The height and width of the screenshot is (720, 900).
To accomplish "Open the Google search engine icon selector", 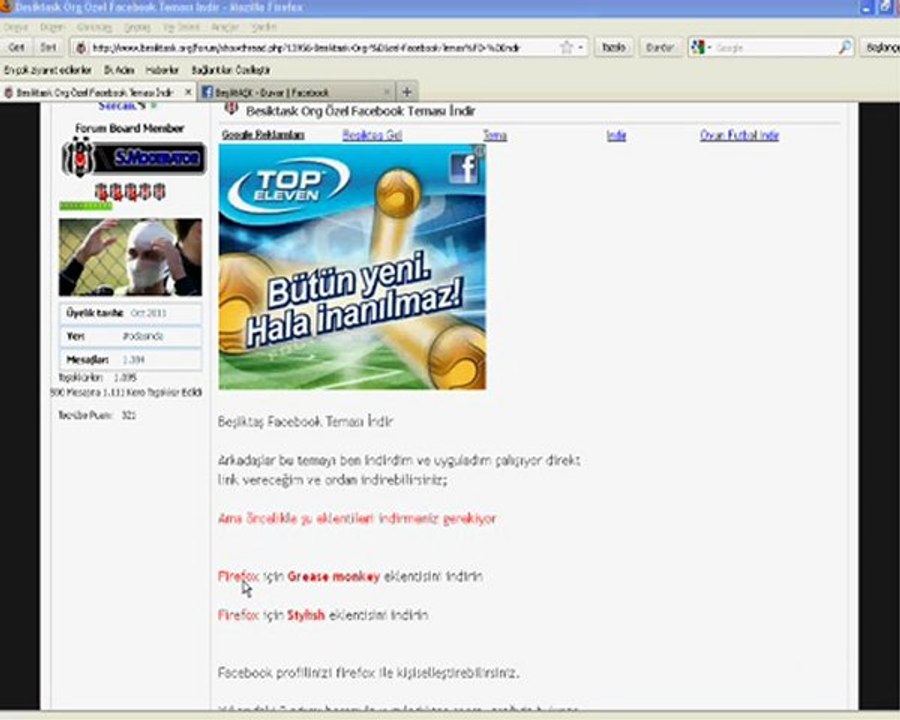I will point(701,48).
